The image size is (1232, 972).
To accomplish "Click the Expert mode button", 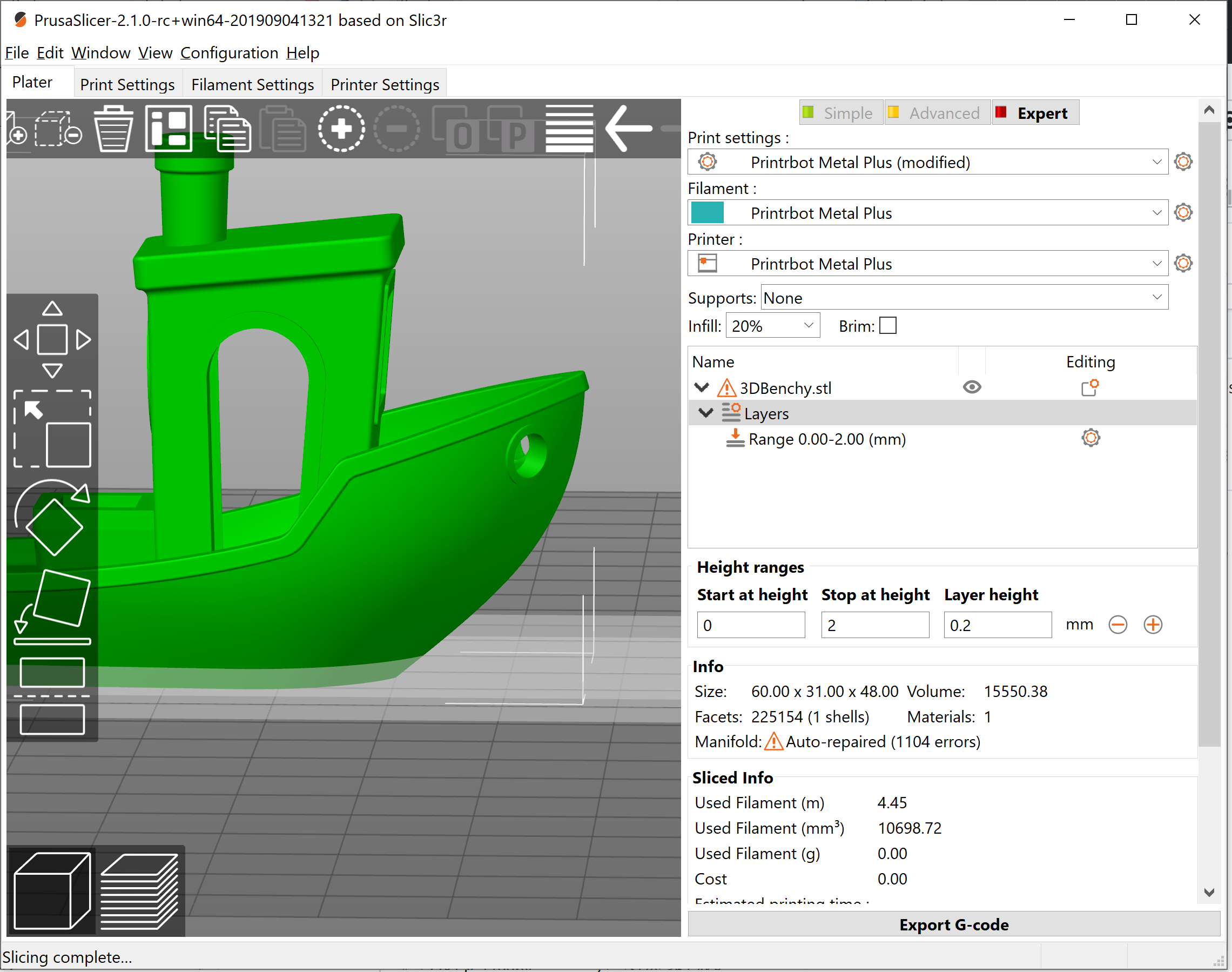I will (1035, 113).
